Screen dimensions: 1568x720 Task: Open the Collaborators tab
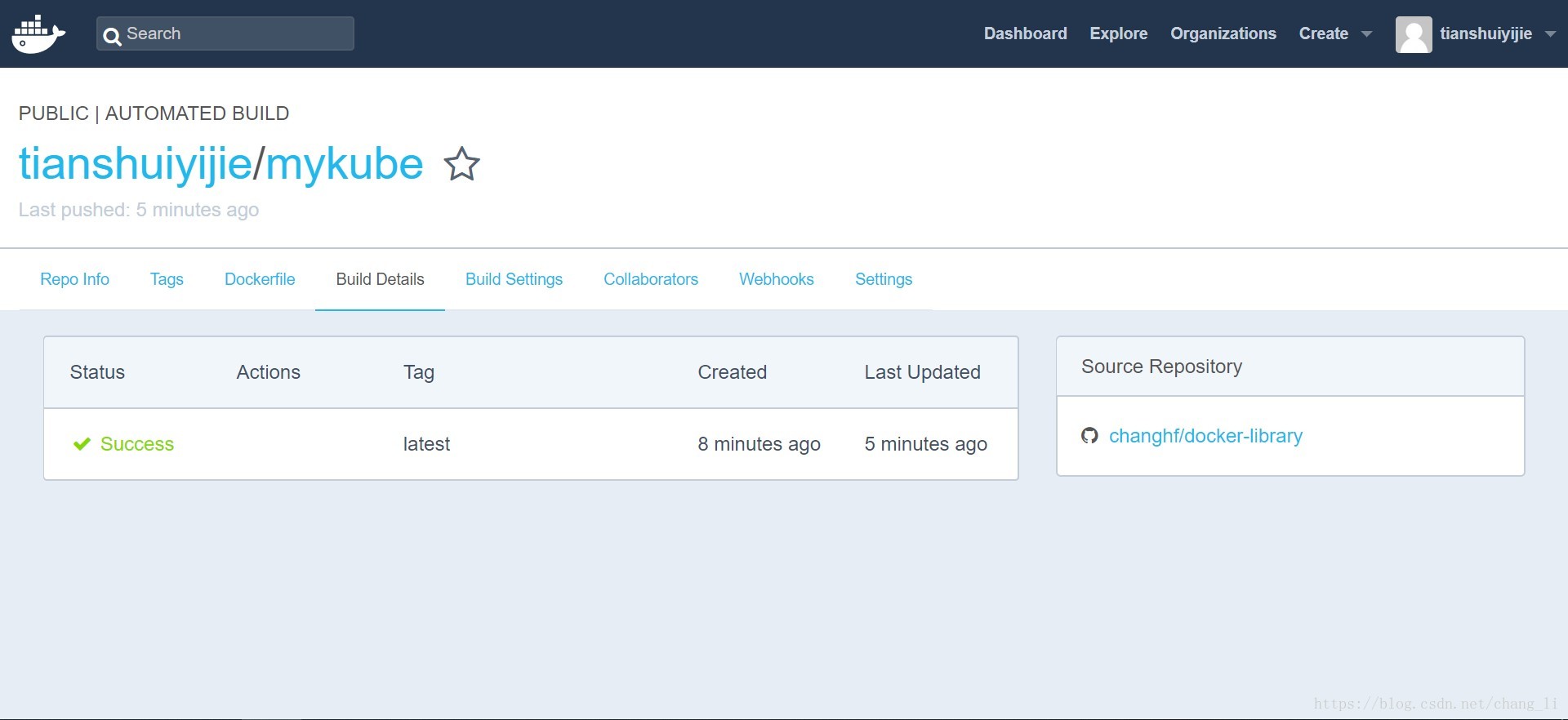(651, 279)
